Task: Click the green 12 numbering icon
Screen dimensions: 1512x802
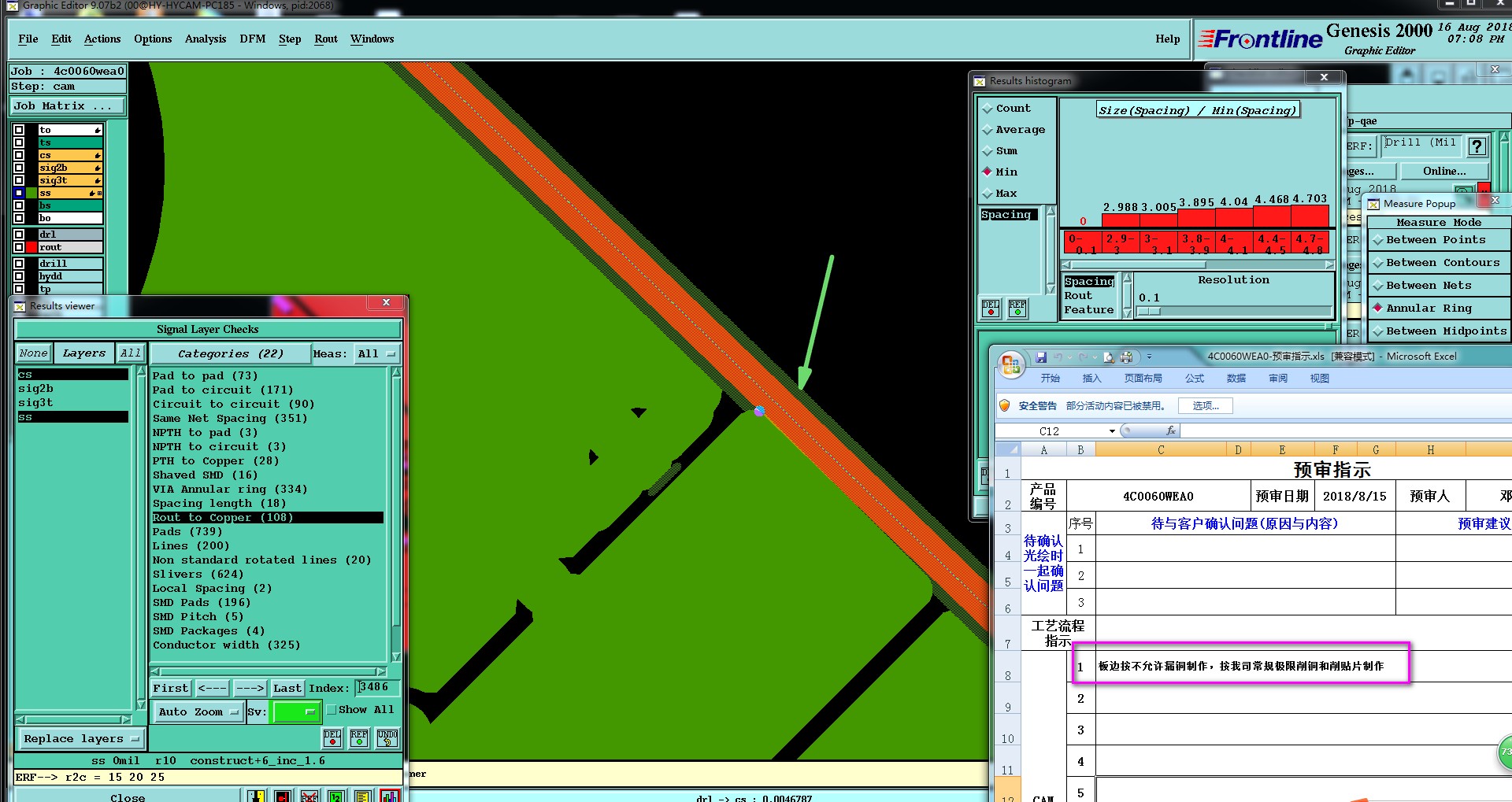Action: [335, 796]
